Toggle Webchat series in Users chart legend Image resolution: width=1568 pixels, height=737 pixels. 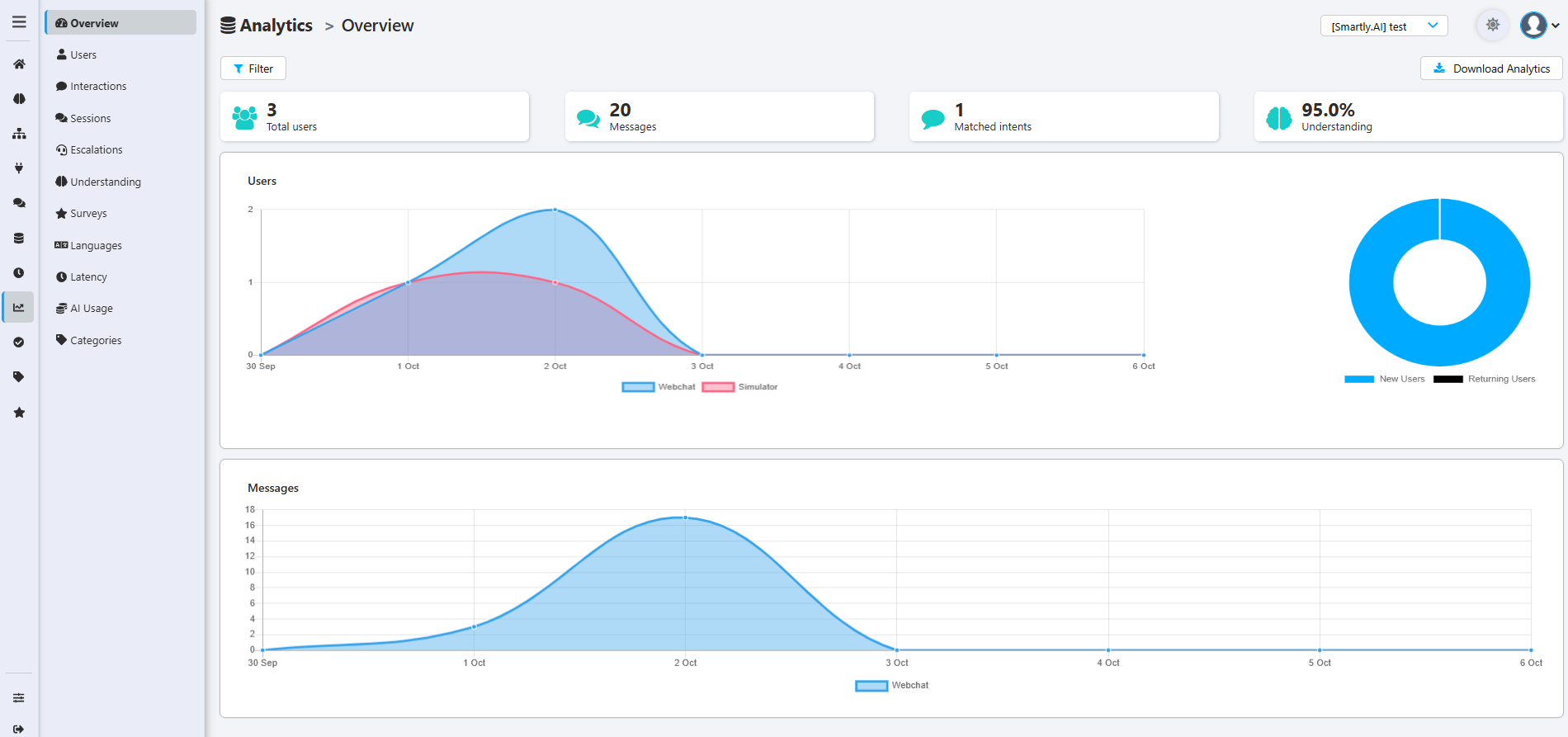(x=659, y=387)
